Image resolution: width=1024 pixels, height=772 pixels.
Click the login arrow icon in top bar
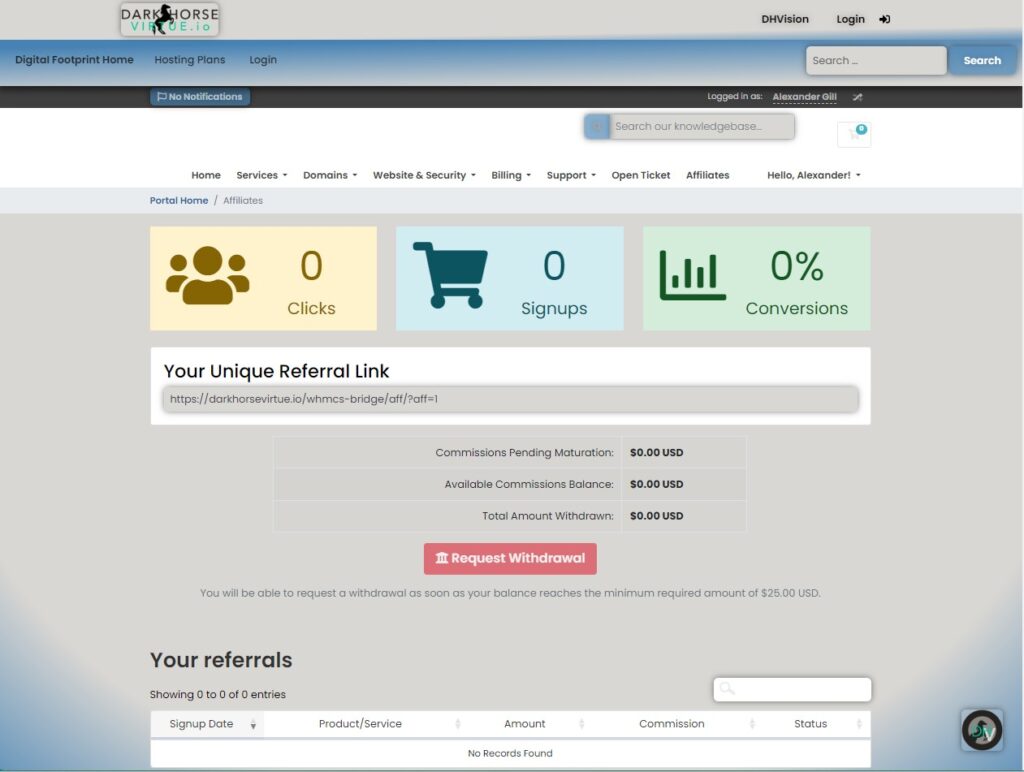(x=884, y=19)
